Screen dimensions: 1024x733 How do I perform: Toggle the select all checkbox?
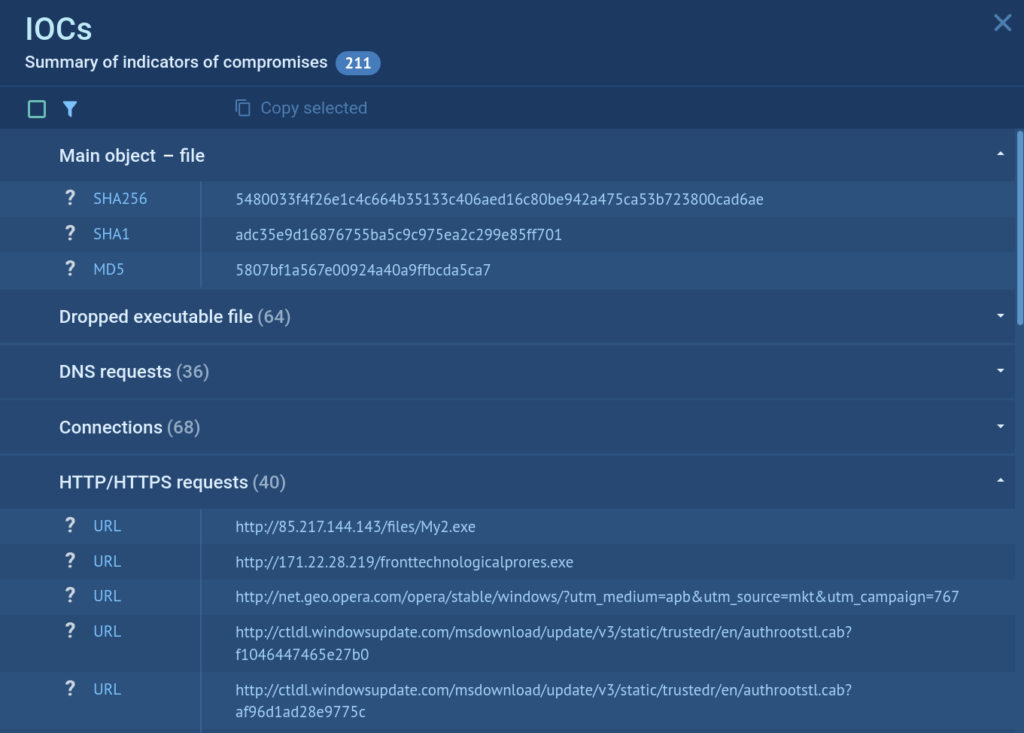click(37, 109)
